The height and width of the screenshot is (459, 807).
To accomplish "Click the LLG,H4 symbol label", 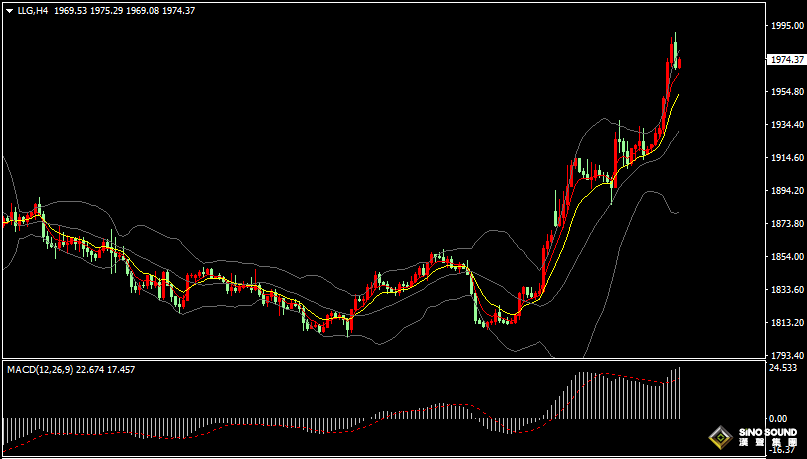I will coord(33,10).
